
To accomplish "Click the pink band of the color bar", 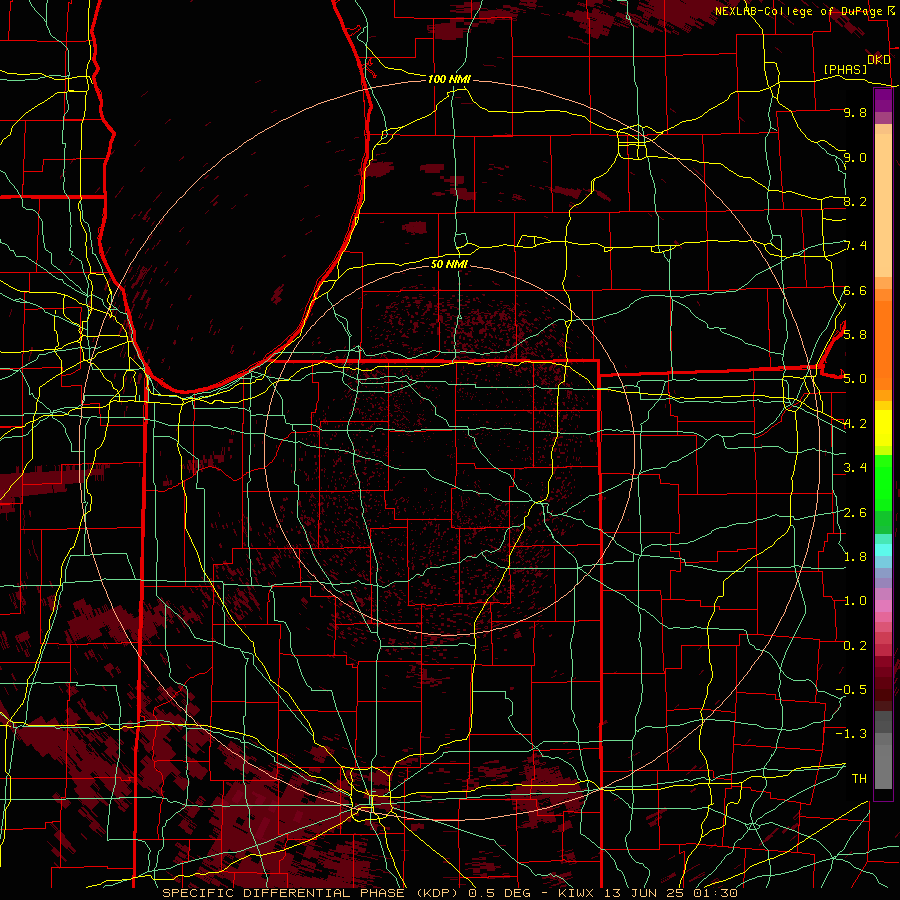I will point(883,606).
